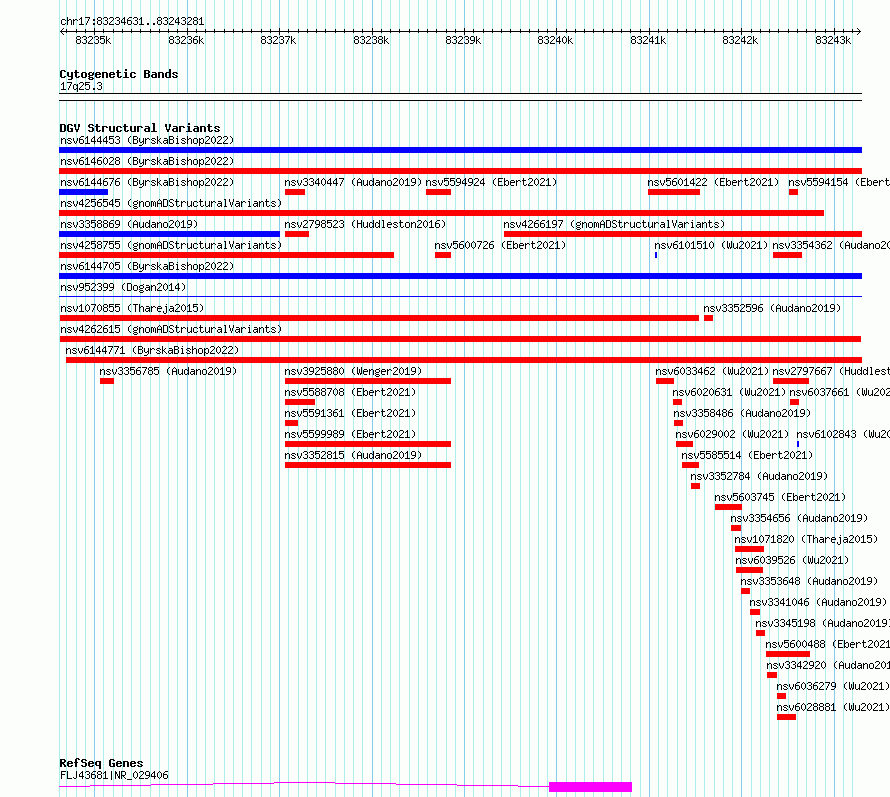Open the nsv3352815 (Audano2019) label
Screen dimensions: 890x797
point(353,455)
